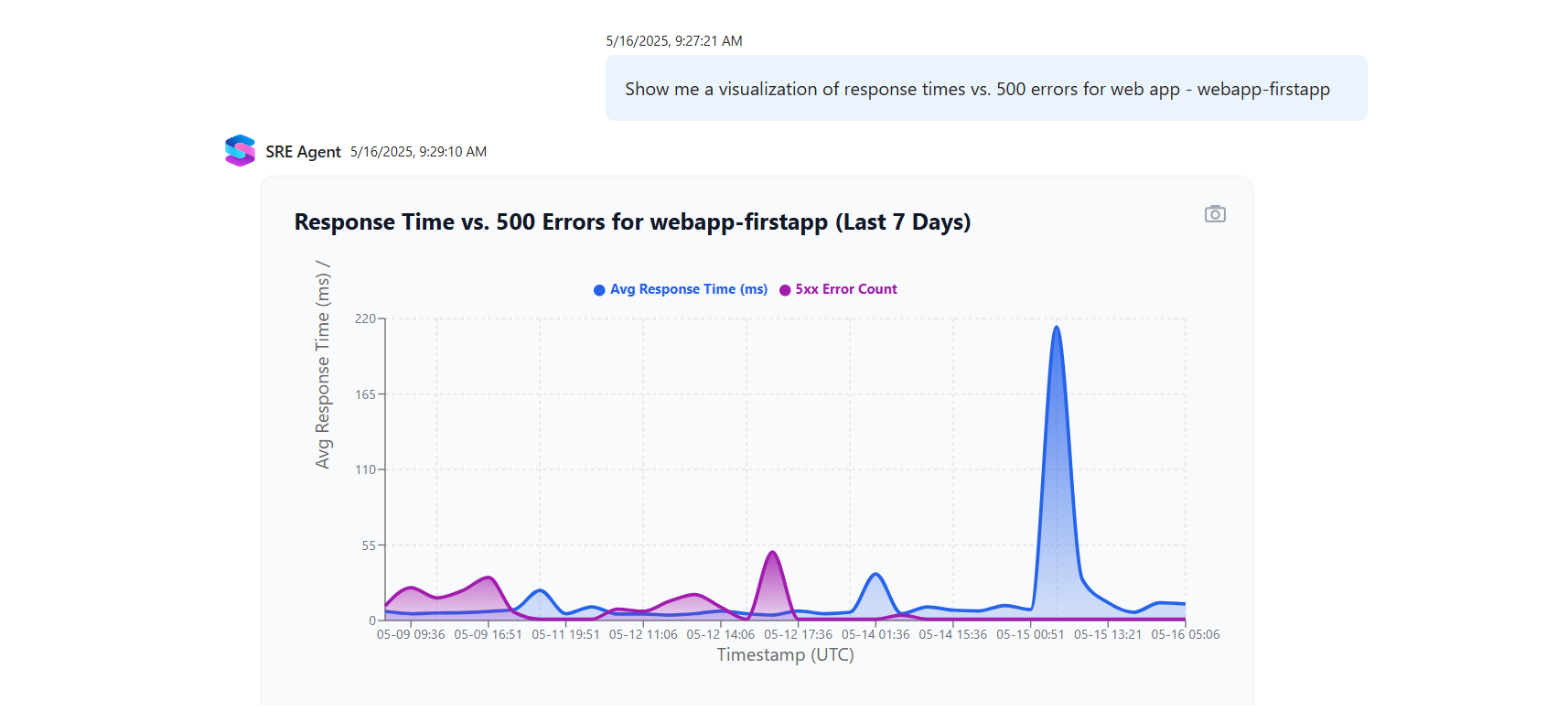Viewport: 1568px width, 723px height.
Task: Select the 05-16 05:06 x-axis label
Action: pos(1185,634)
